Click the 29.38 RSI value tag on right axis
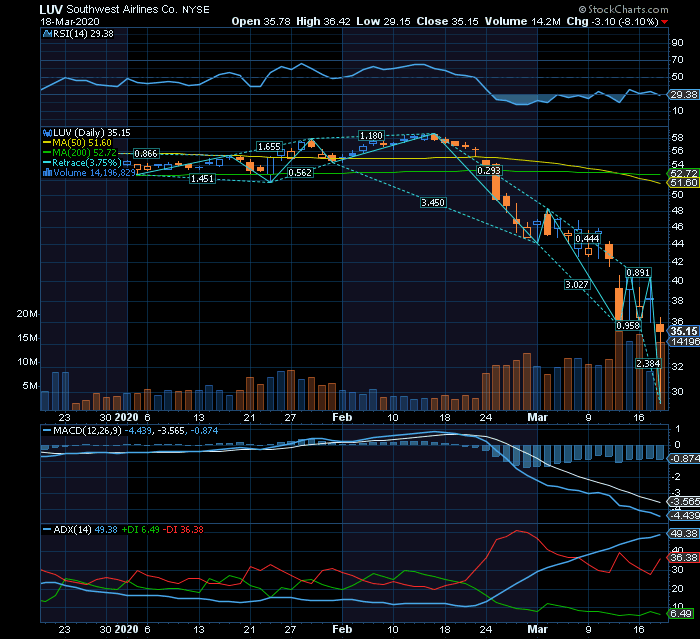700x639 pixels. pyautogui.click(x=683, y=95)
